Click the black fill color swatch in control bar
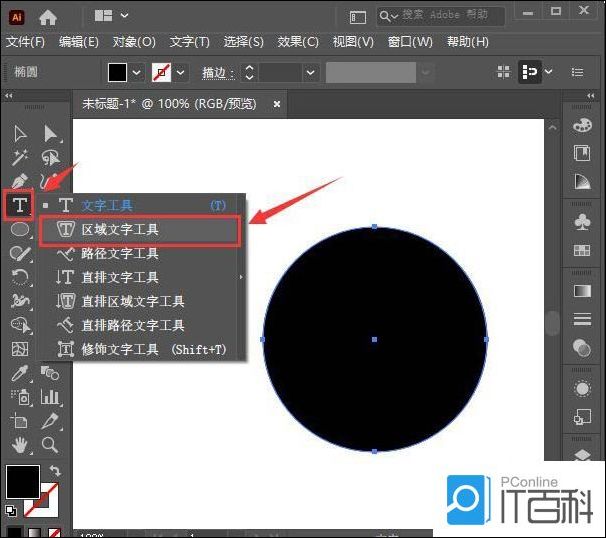This screenshot has height=538, width=606. [117, 72]
